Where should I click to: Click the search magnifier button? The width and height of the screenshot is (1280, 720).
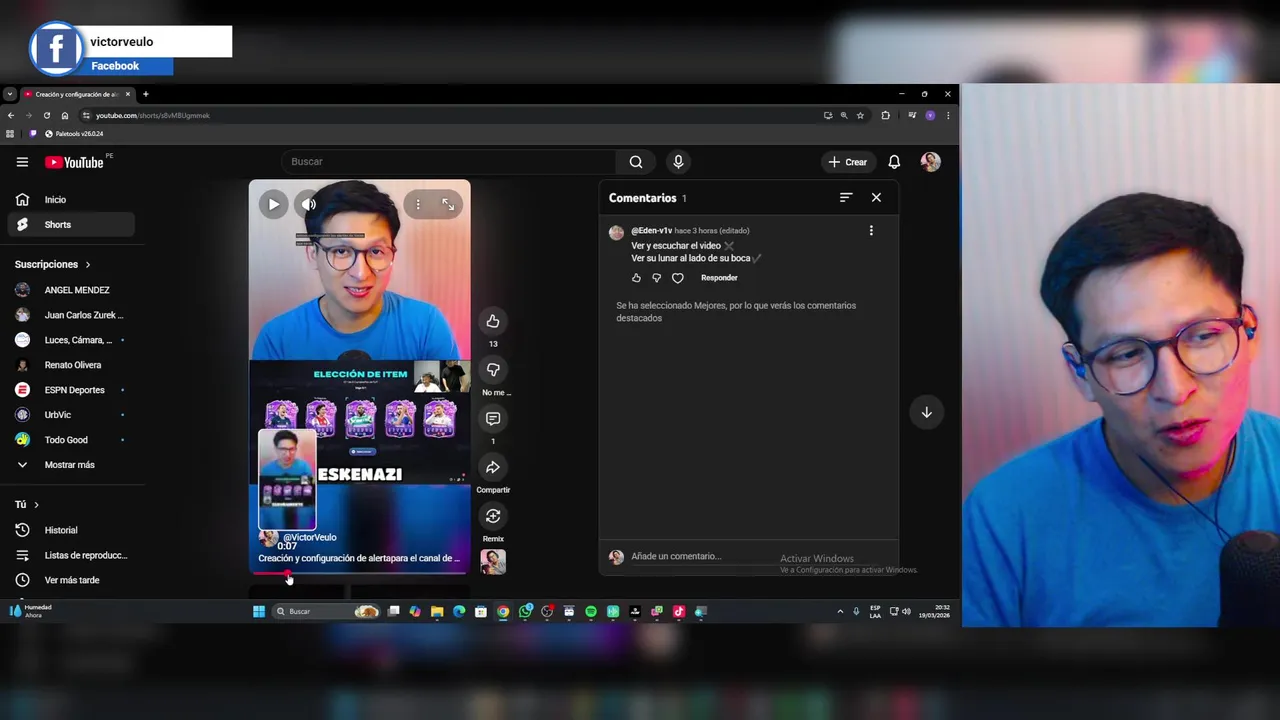tap(636, 162)
